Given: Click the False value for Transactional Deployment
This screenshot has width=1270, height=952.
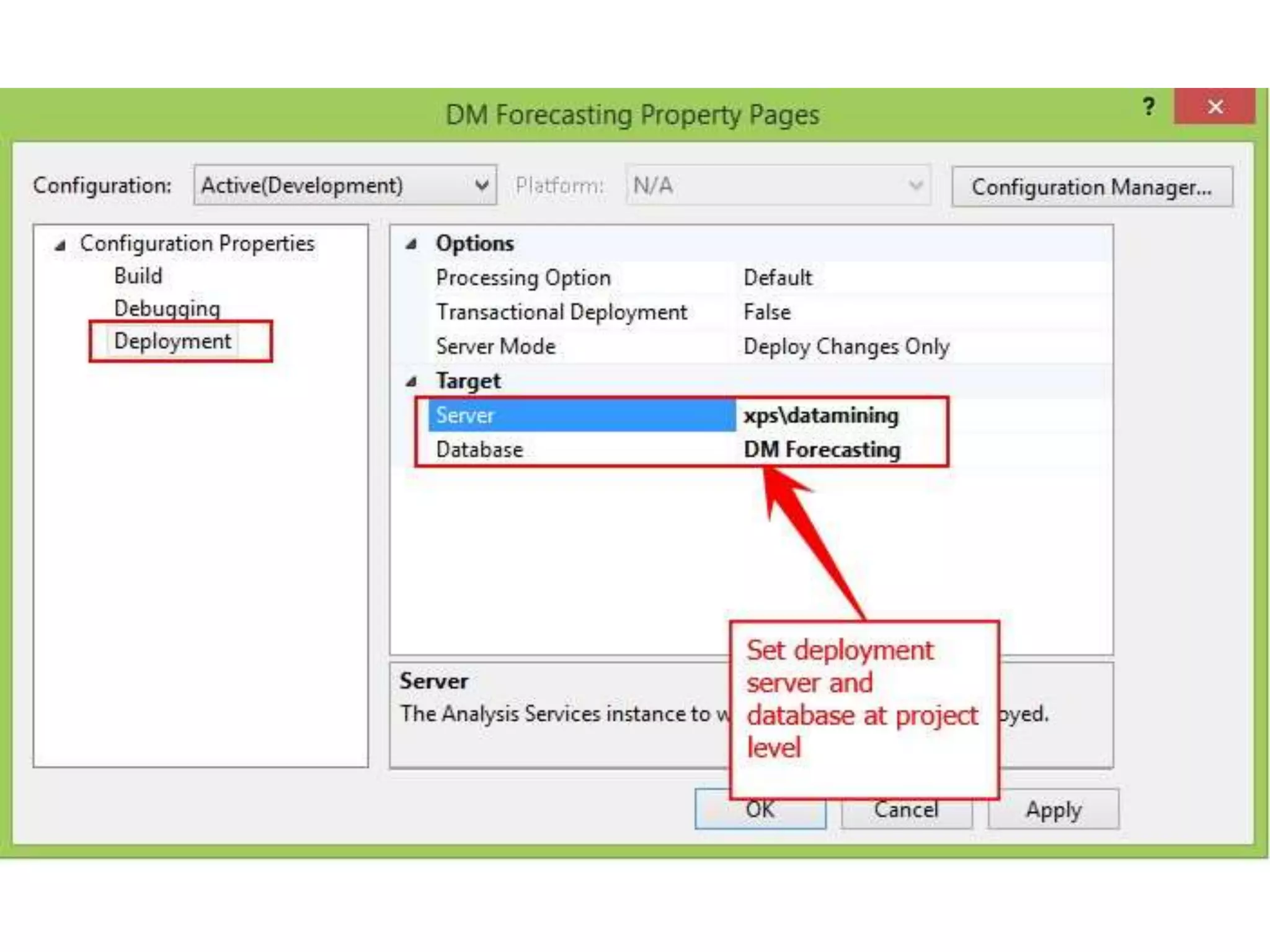Looking at the screenshot, I should coord(767,312).
